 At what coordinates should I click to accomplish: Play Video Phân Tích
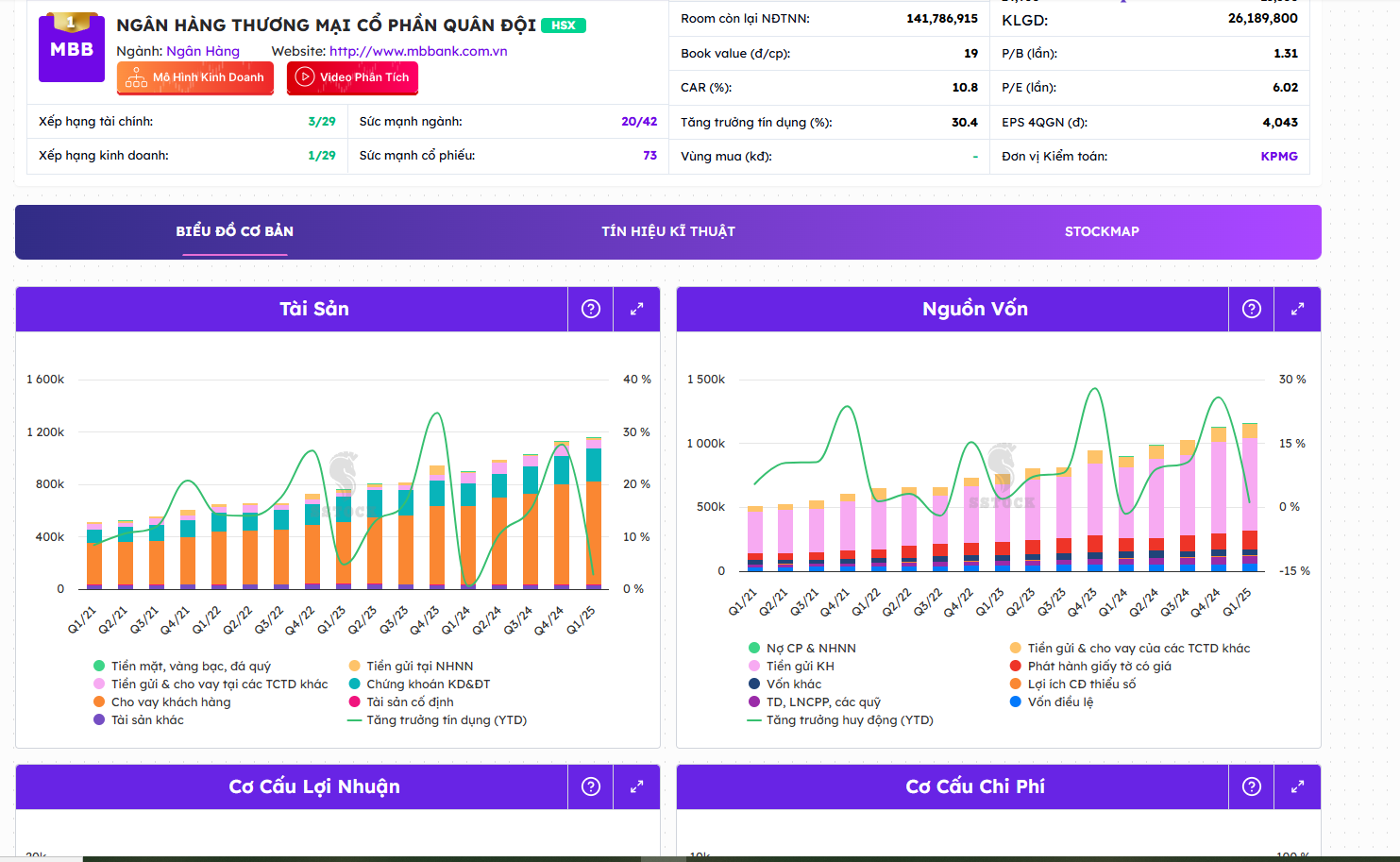tap(352, 77)
